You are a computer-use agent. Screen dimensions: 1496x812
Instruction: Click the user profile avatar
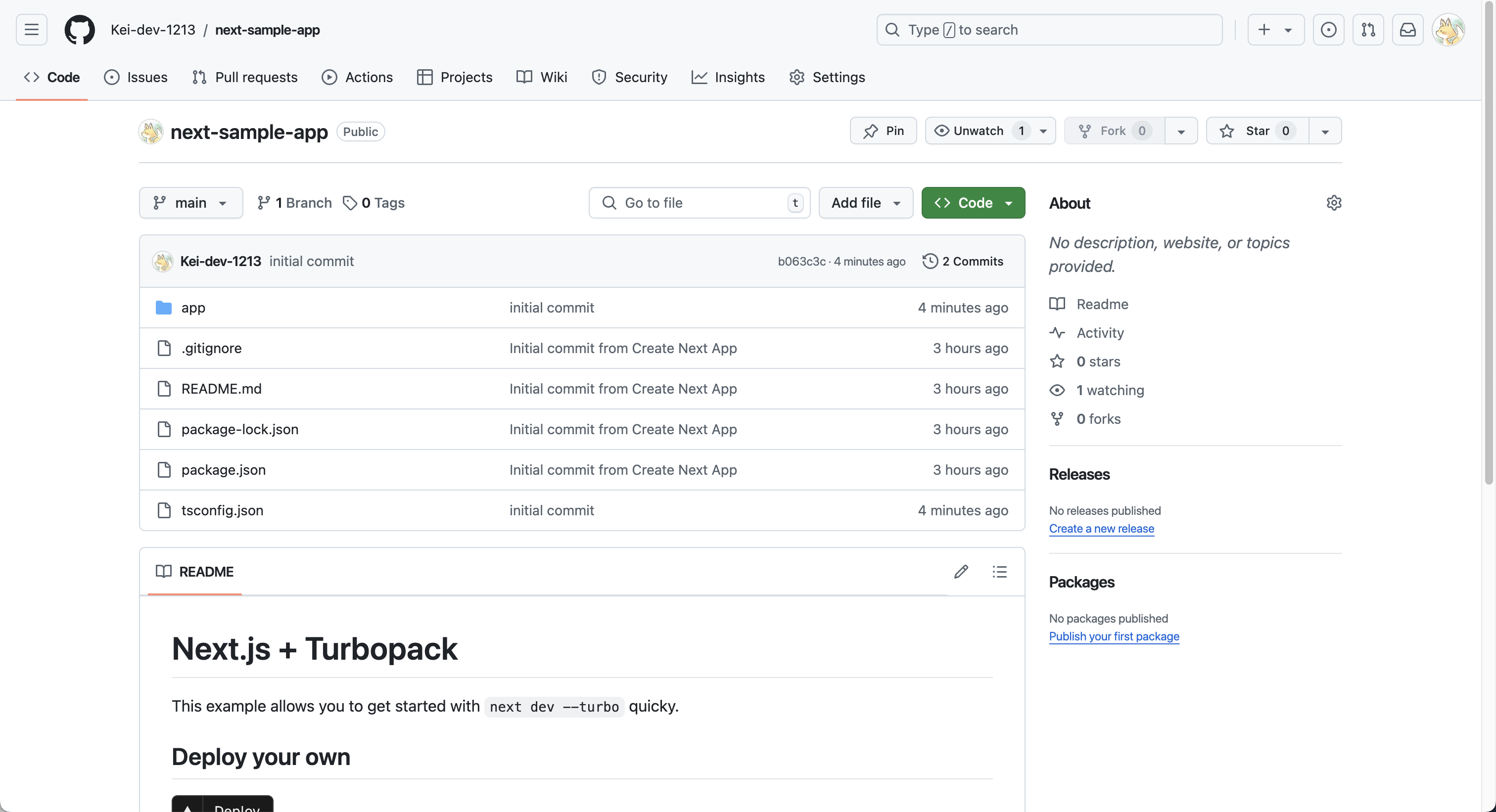click(x=1449, y=30)
